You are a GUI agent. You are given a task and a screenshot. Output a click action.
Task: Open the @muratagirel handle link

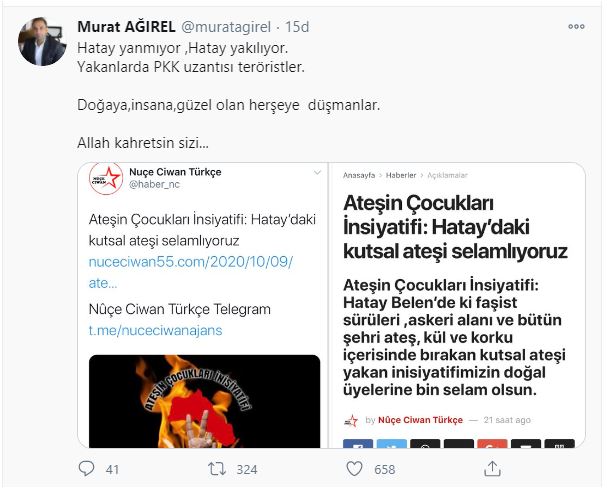226,27
